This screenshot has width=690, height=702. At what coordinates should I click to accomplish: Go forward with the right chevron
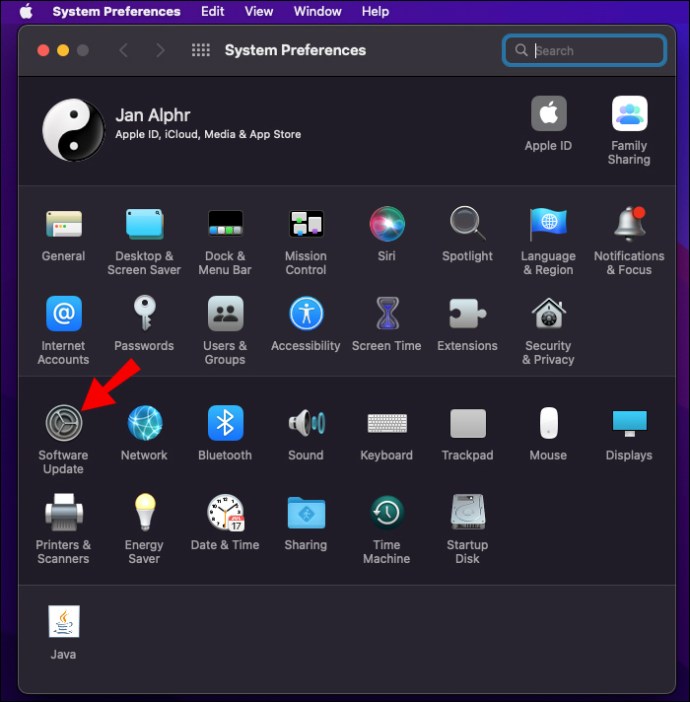160,50
